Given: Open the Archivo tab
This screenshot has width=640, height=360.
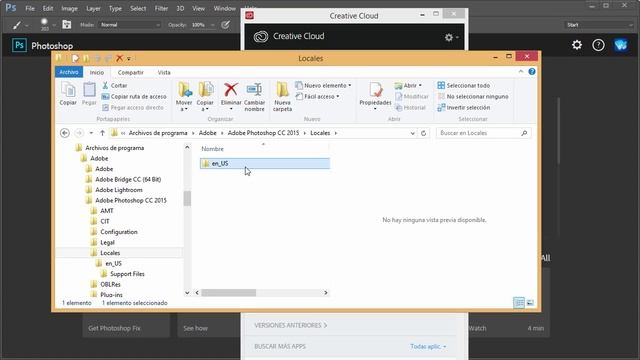Looking at the screenshot, I should (69, 72).
